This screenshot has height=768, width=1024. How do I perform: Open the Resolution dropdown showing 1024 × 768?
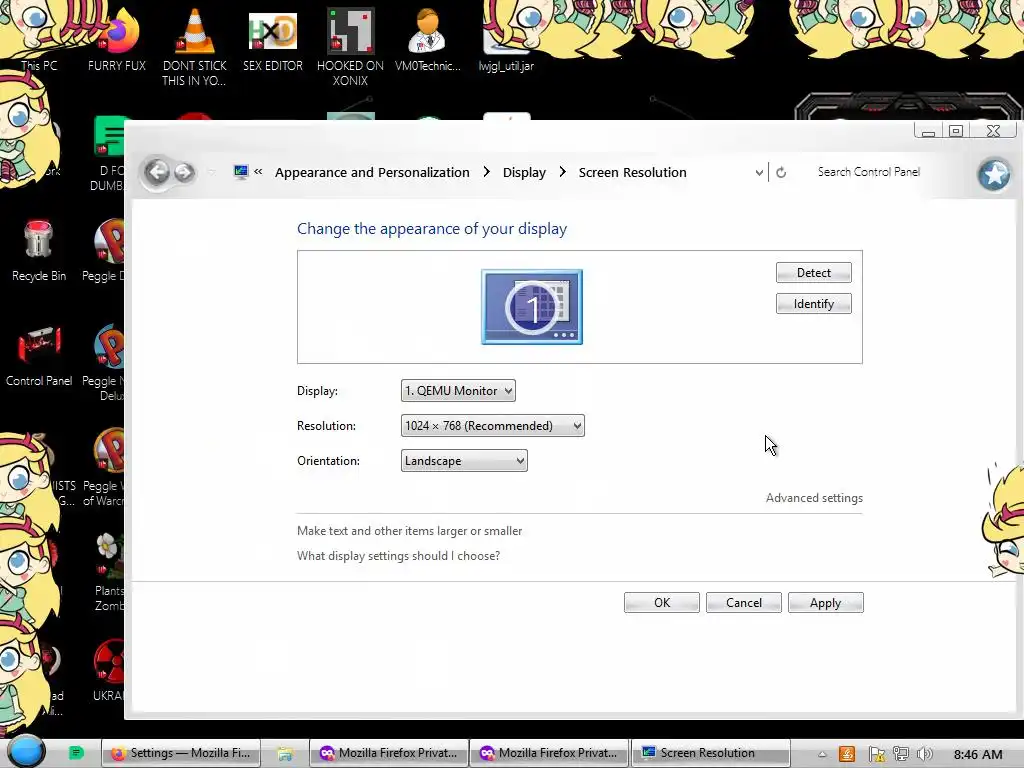tap(492, 426)
